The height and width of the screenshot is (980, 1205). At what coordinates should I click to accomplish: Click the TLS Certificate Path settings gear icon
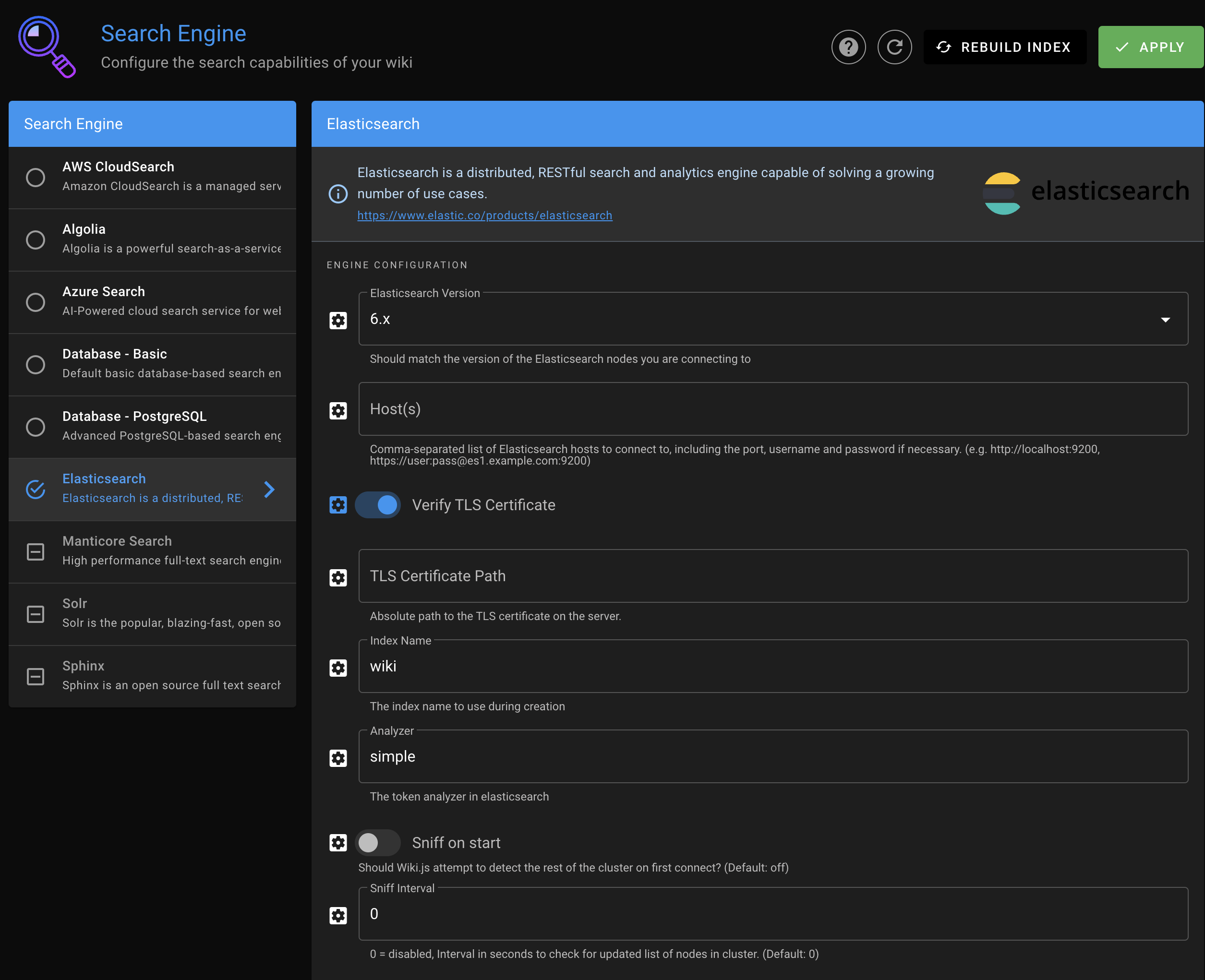click(338, 577)
